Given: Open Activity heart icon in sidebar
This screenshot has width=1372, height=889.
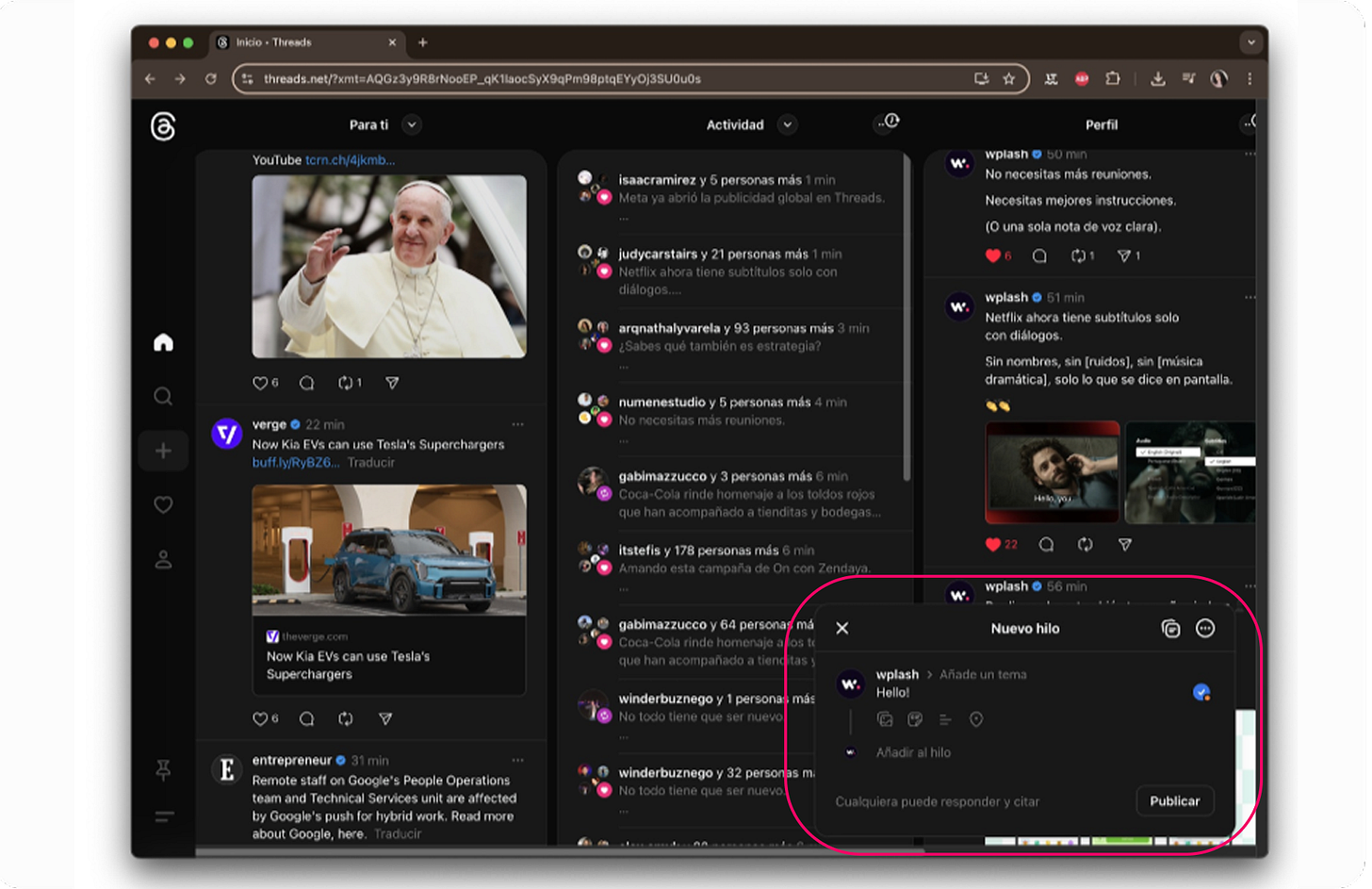Looking at the screenshot, I should [x=163, y=505].
